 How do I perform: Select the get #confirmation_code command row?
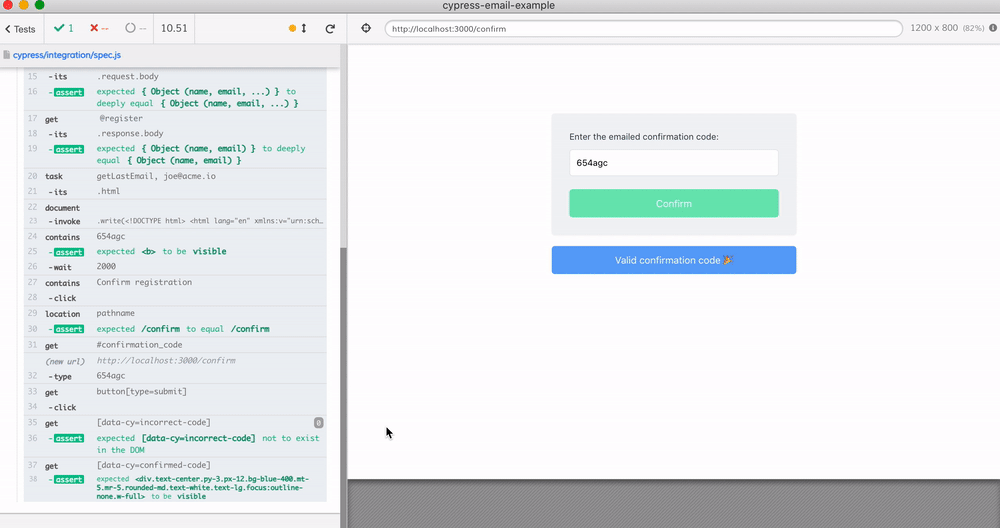tap(175, 346)
